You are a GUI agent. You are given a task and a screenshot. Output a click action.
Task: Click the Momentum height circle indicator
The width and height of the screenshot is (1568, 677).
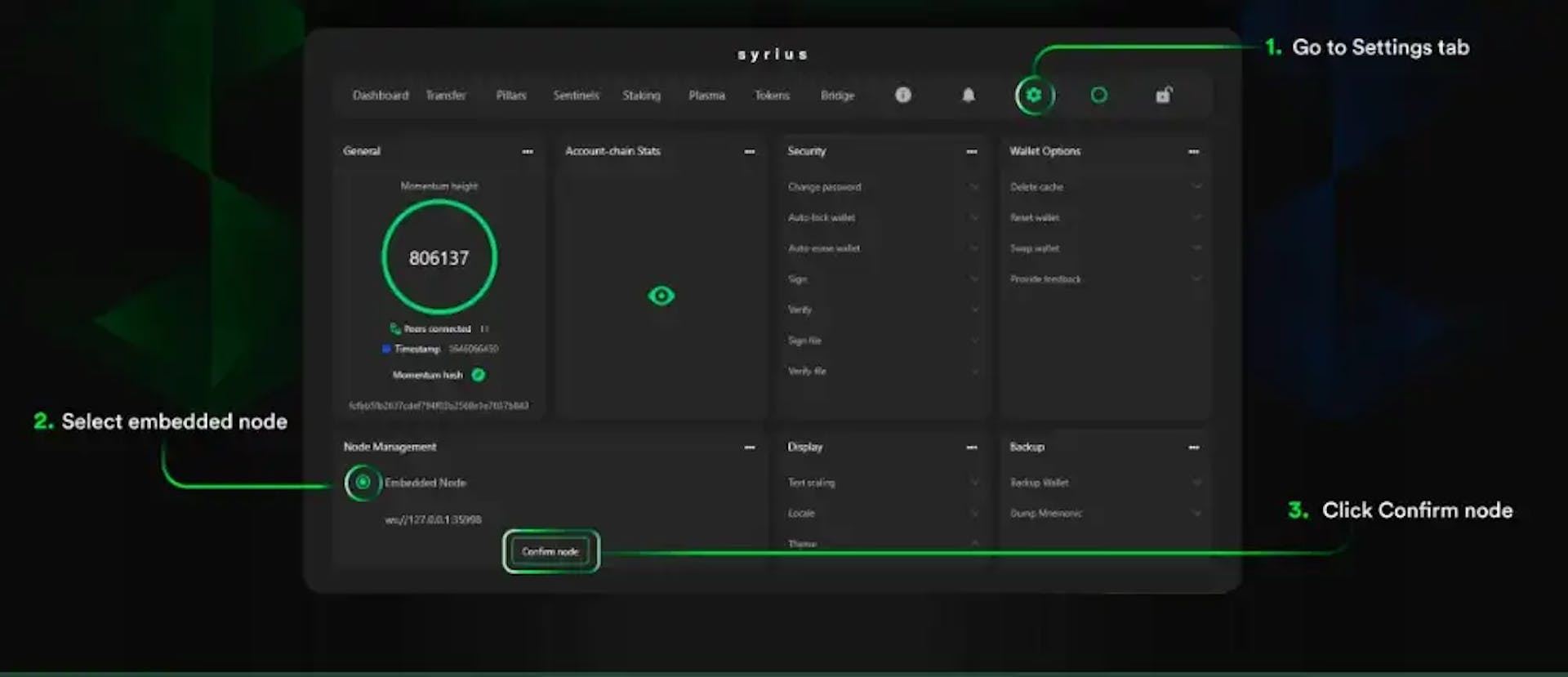(439, 257)
